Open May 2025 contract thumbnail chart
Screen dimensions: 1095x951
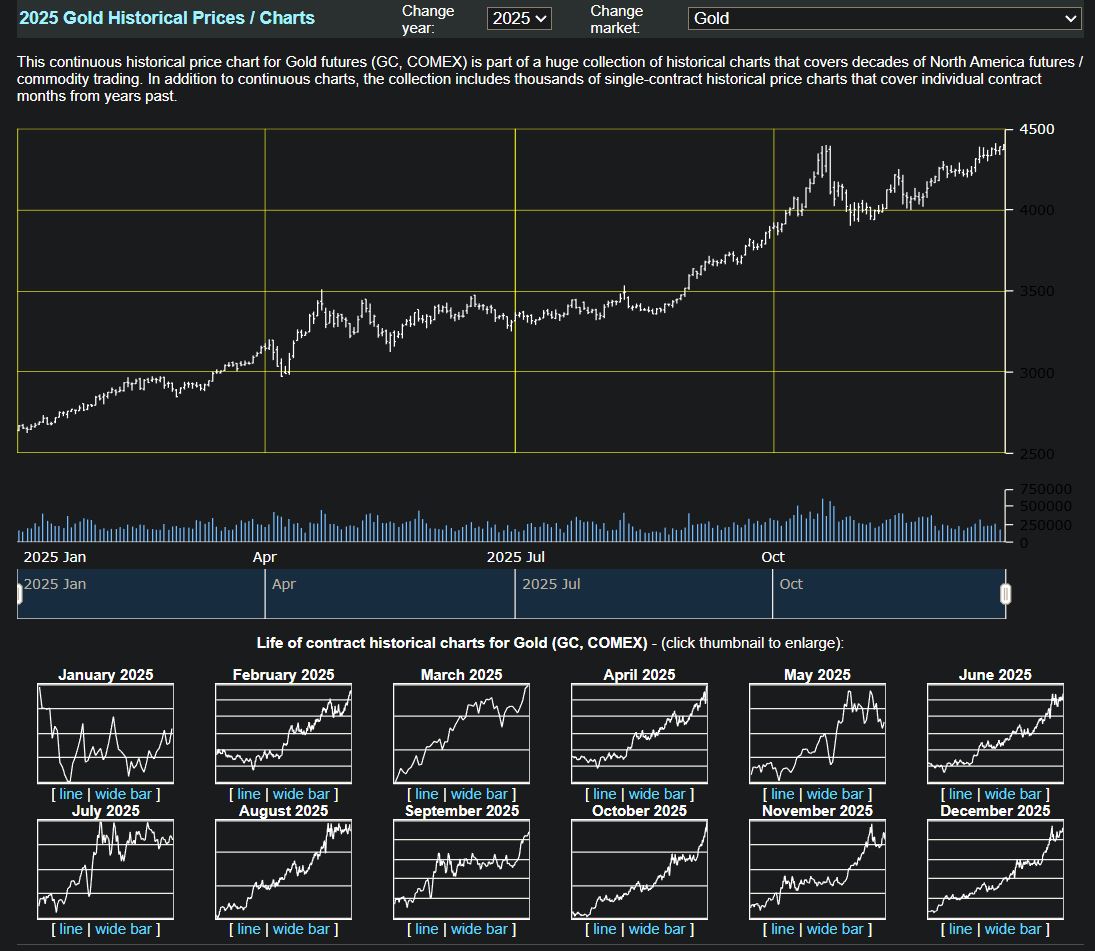[x=817, y=733]
